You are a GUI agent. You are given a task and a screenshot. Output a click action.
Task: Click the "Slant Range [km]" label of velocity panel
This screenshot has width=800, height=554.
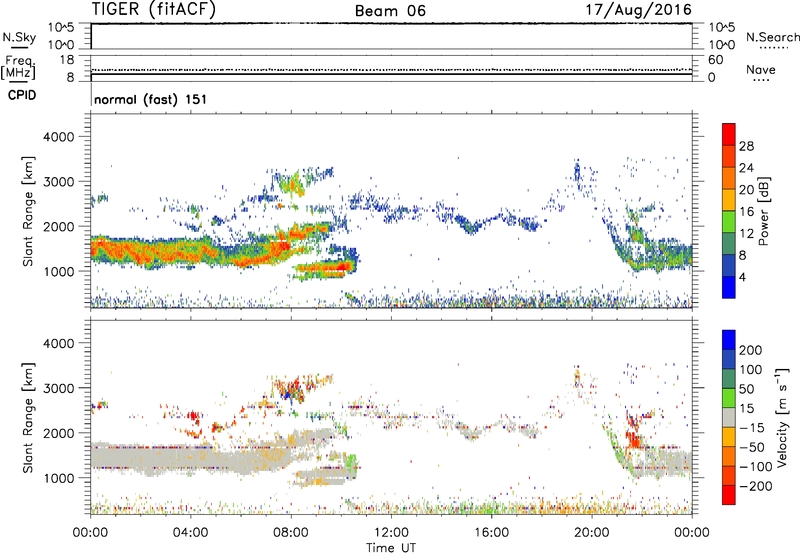pos(28,417)
